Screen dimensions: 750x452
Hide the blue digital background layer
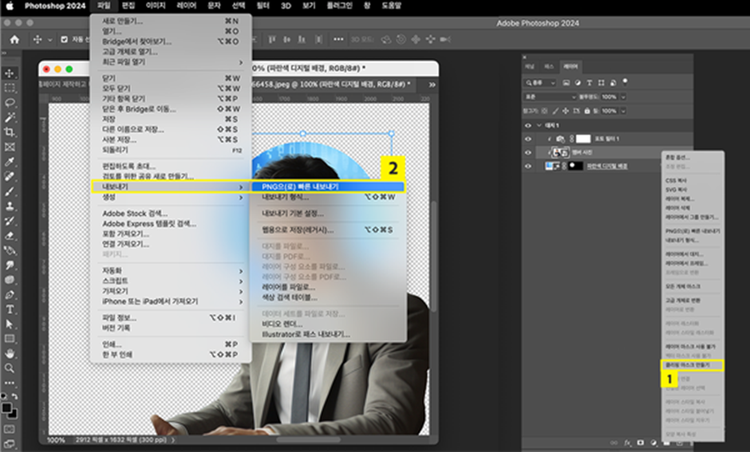[528, 166]
